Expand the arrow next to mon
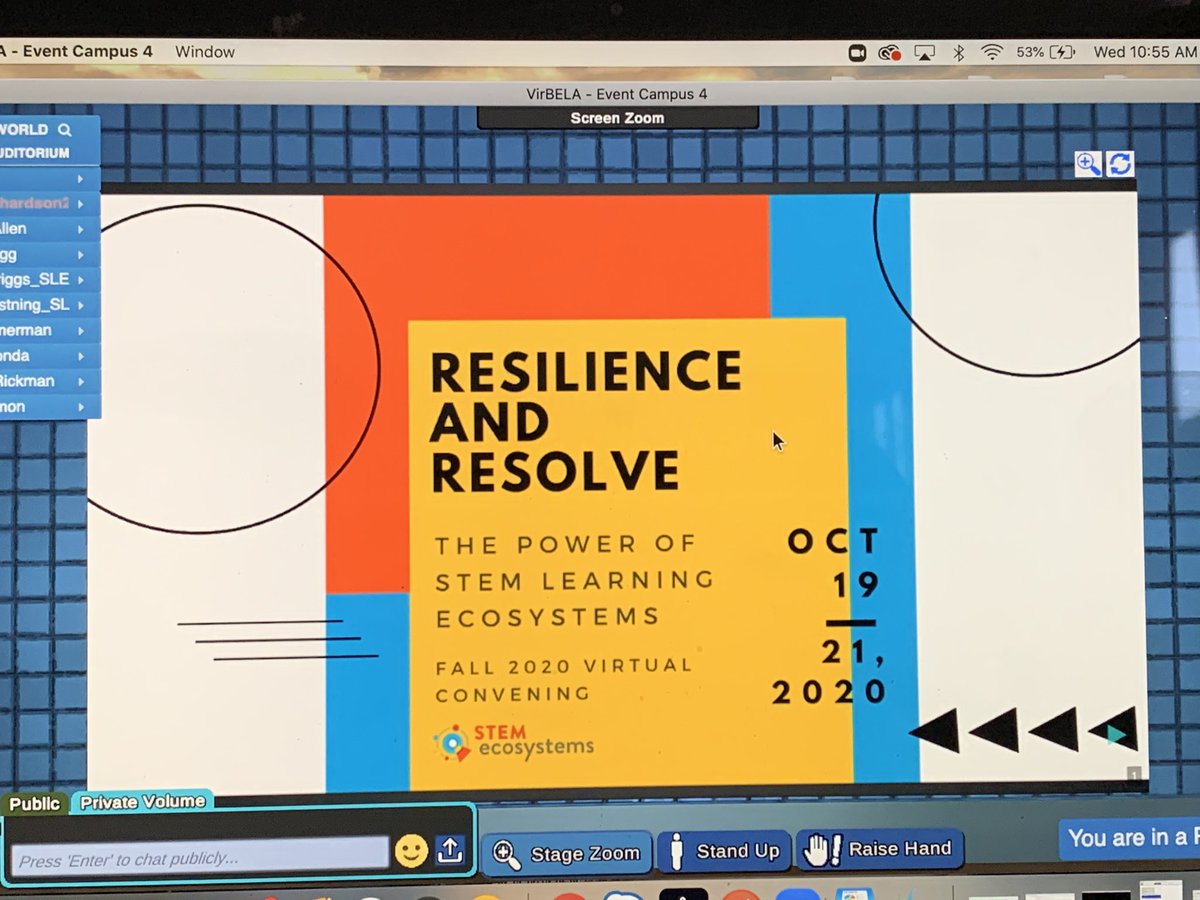1200x900 pixels. [80, 407]
